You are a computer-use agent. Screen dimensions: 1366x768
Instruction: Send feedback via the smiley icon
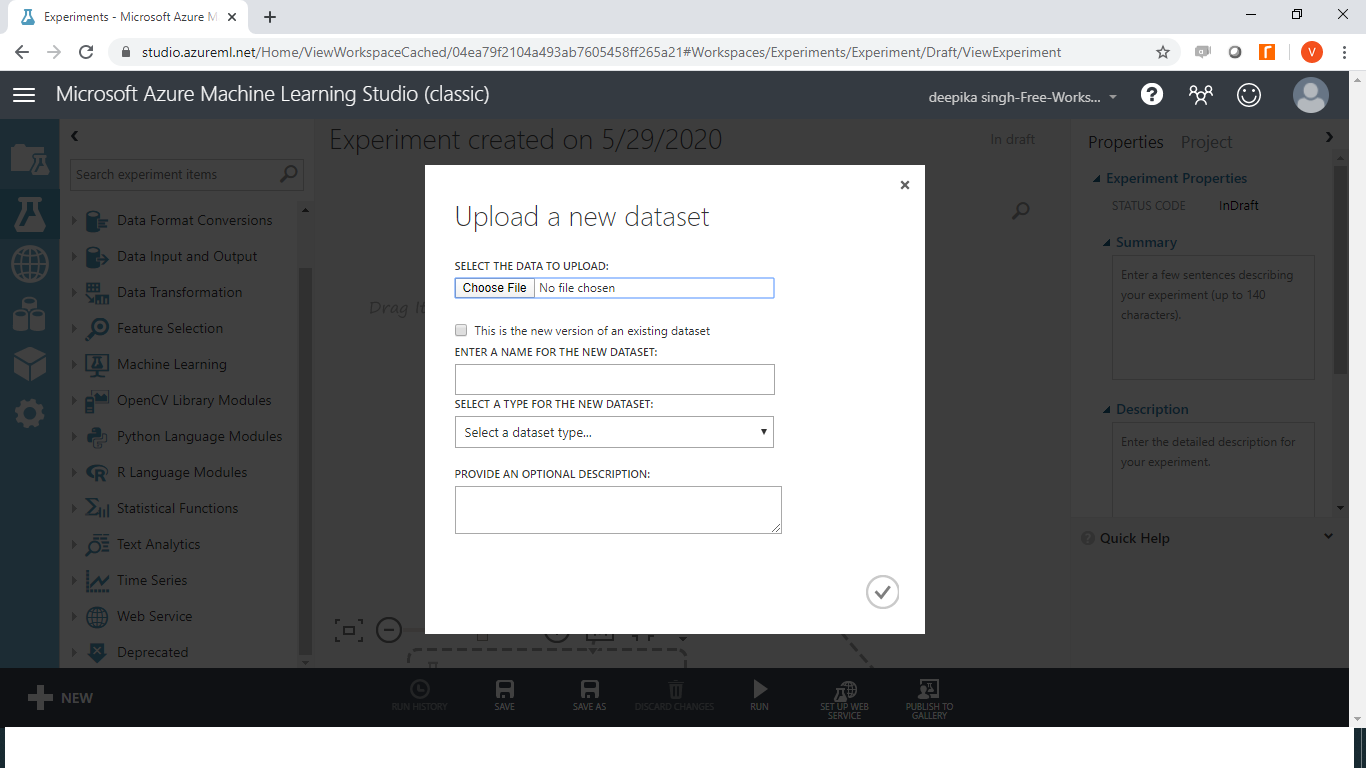[1249, 95]
